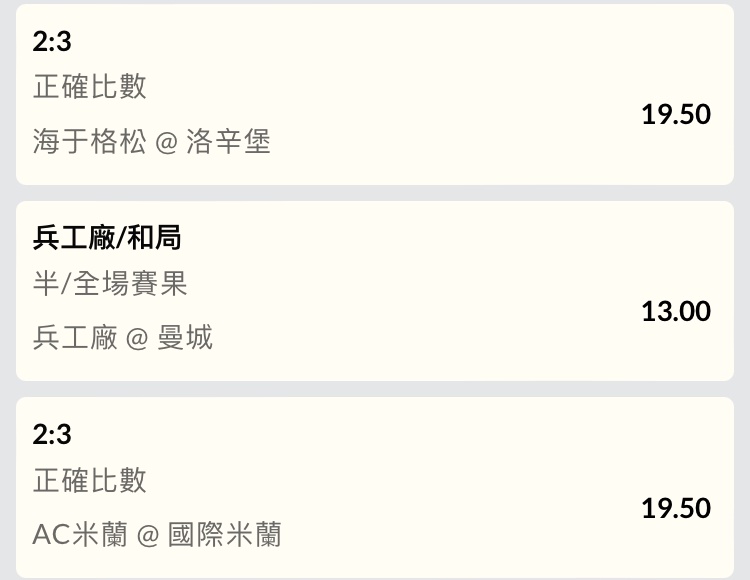Viewport: 750px width, 580px height.
Task: Open 兵工廠 in the 兵工廠 @ 曼城 line
Action: point(75,338)
